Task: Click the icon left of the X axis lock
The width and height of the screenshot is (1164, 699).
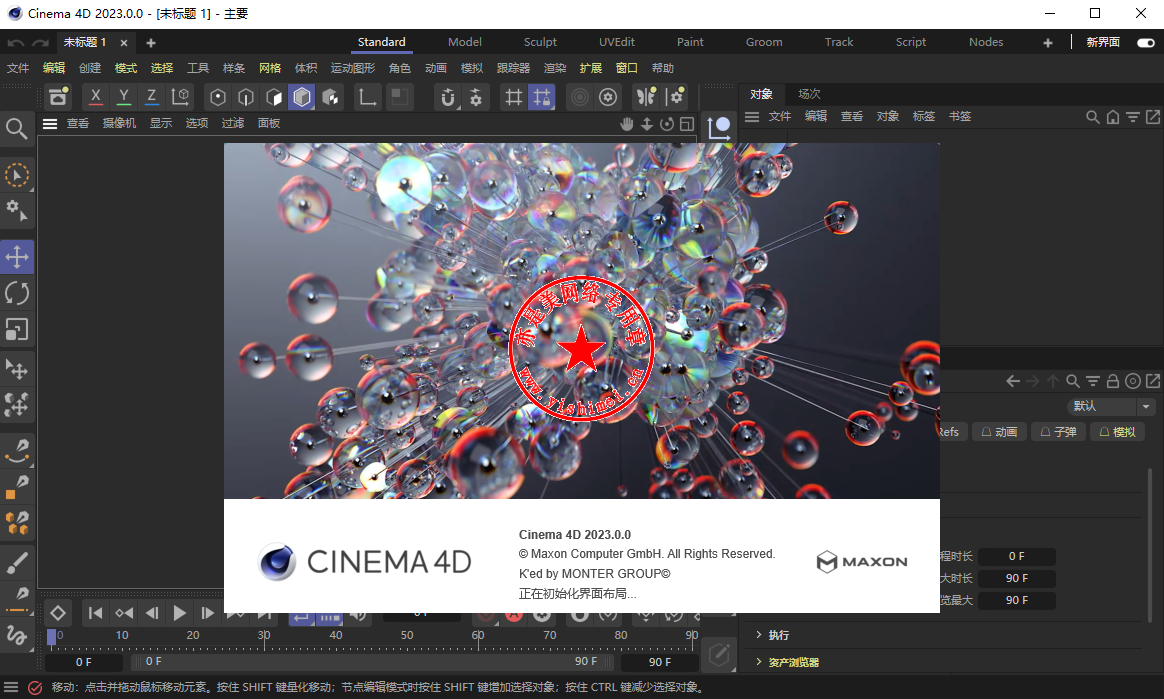Action: (58, 97)
